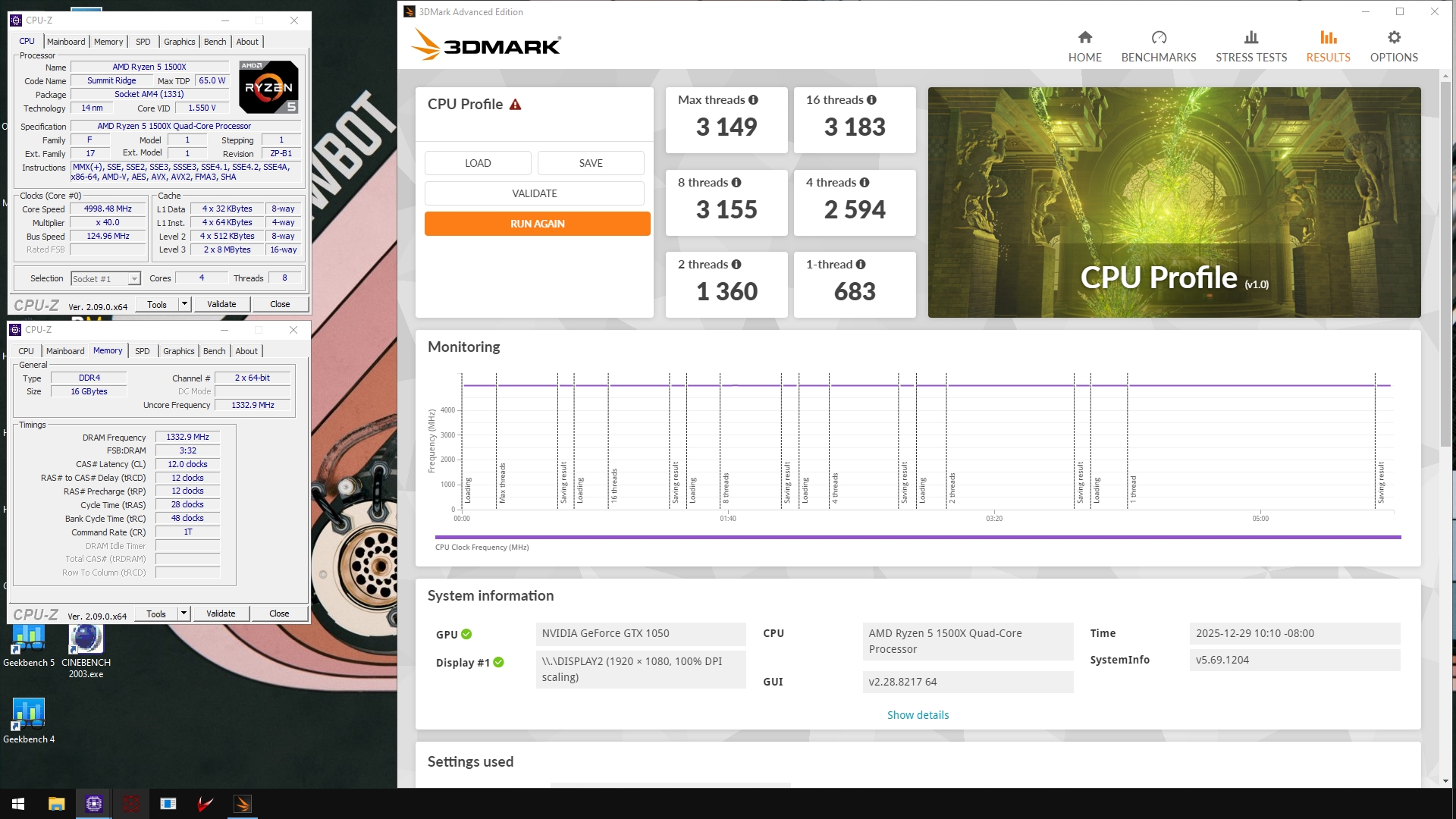
Task: Click the orange RUN AGAIN button
Action: click(538, 224)
